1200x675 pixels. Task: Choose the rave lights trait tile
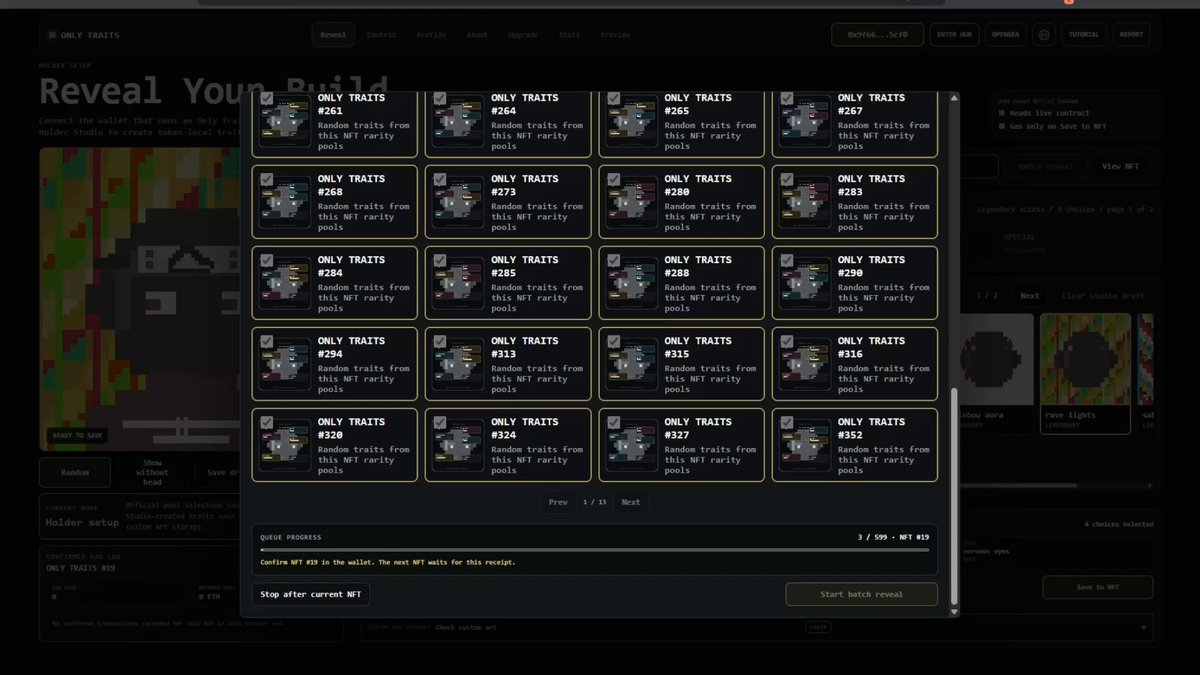click(1085, 373)
